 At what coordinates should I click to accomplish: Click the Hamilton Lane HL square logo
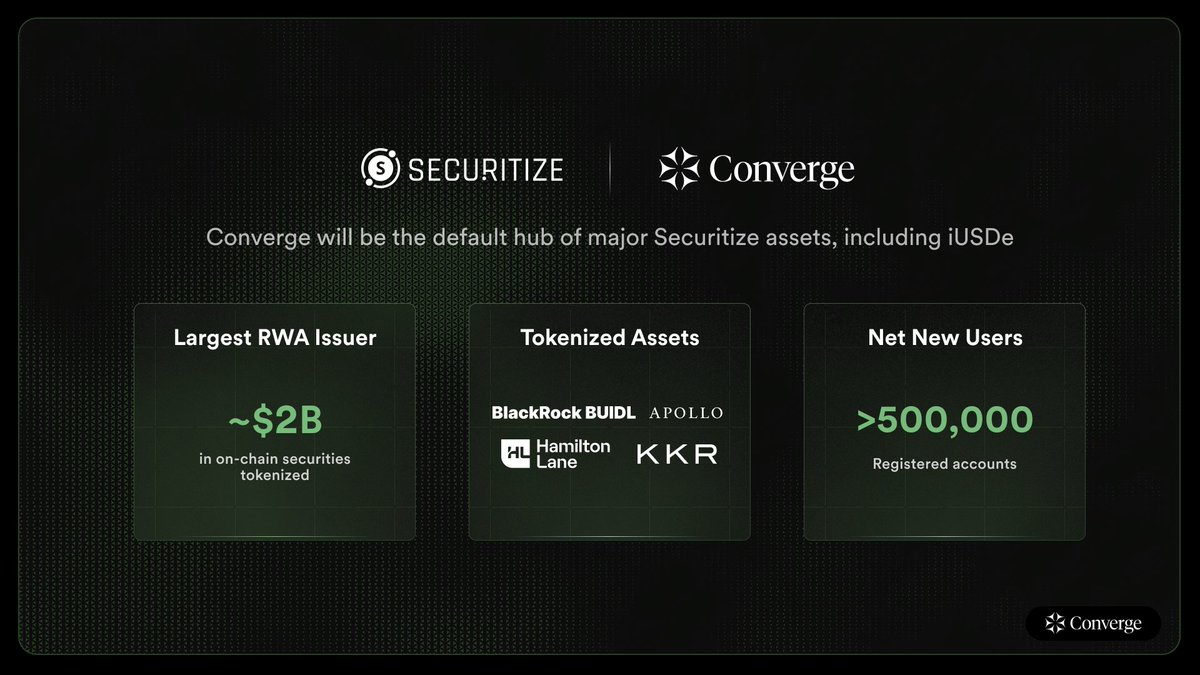pos(518,453)
